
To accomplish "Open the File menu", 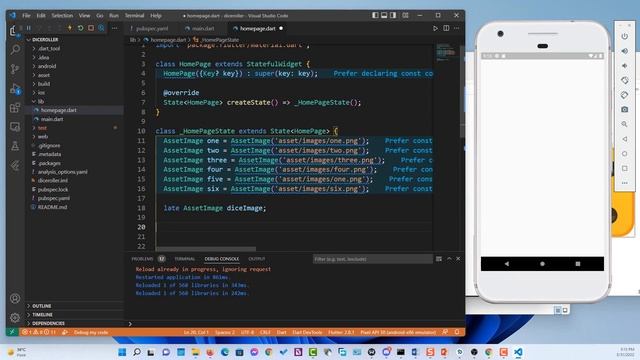I will [x=27, y=16].
